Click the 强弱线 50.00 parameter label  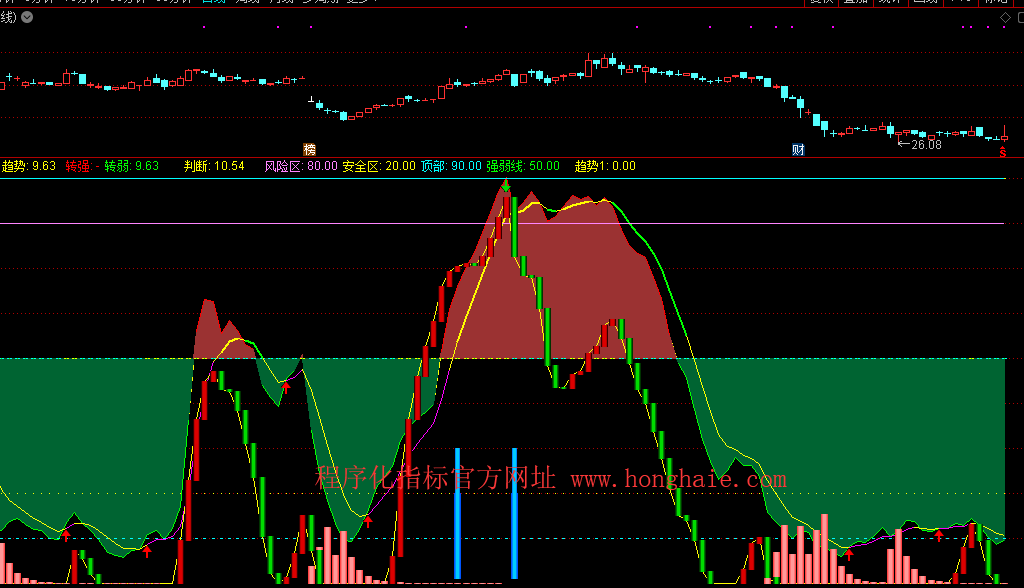(x=523, y=166)
